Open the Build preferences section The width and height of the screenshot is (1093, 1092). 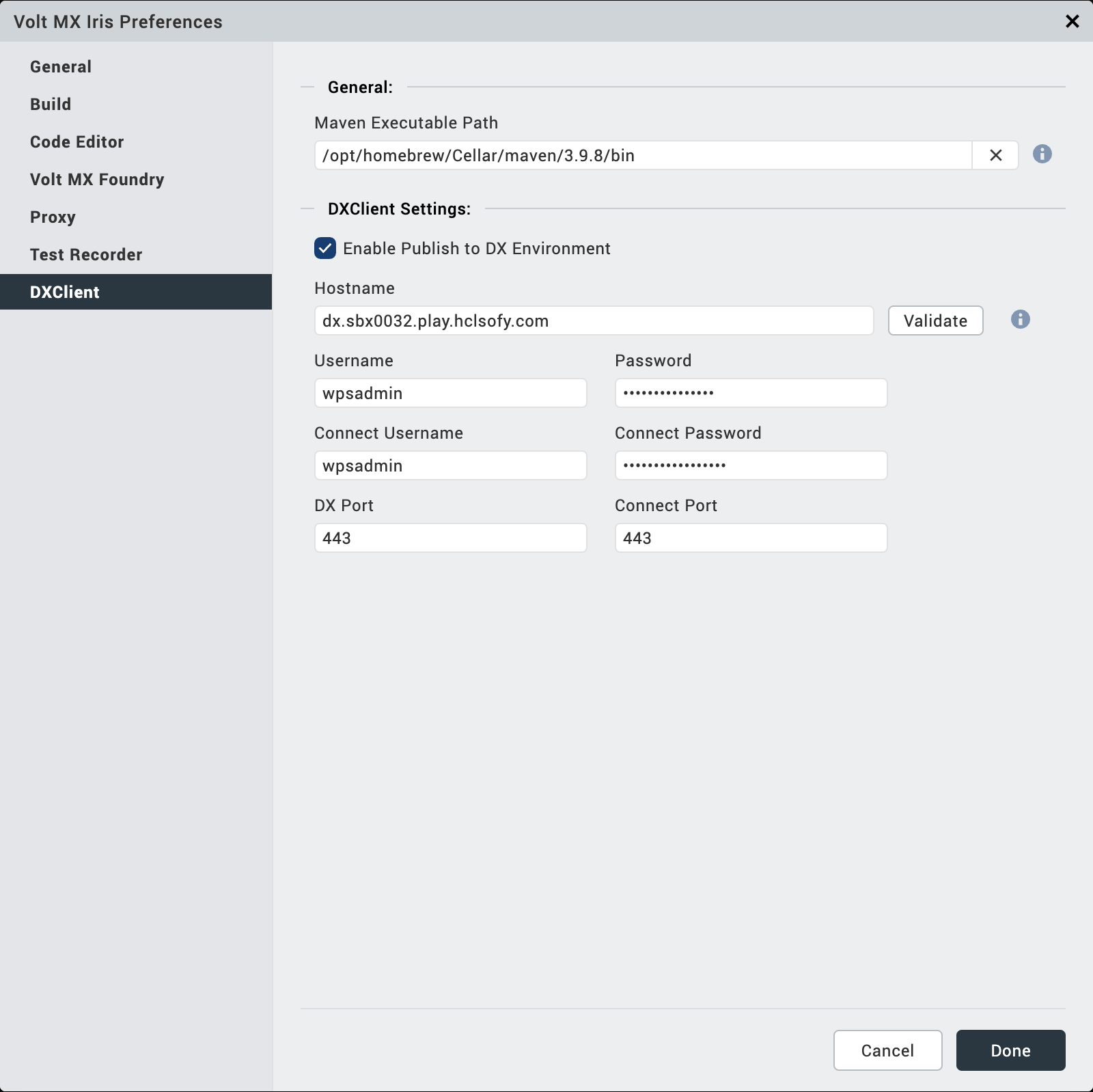tap(136, 104)
